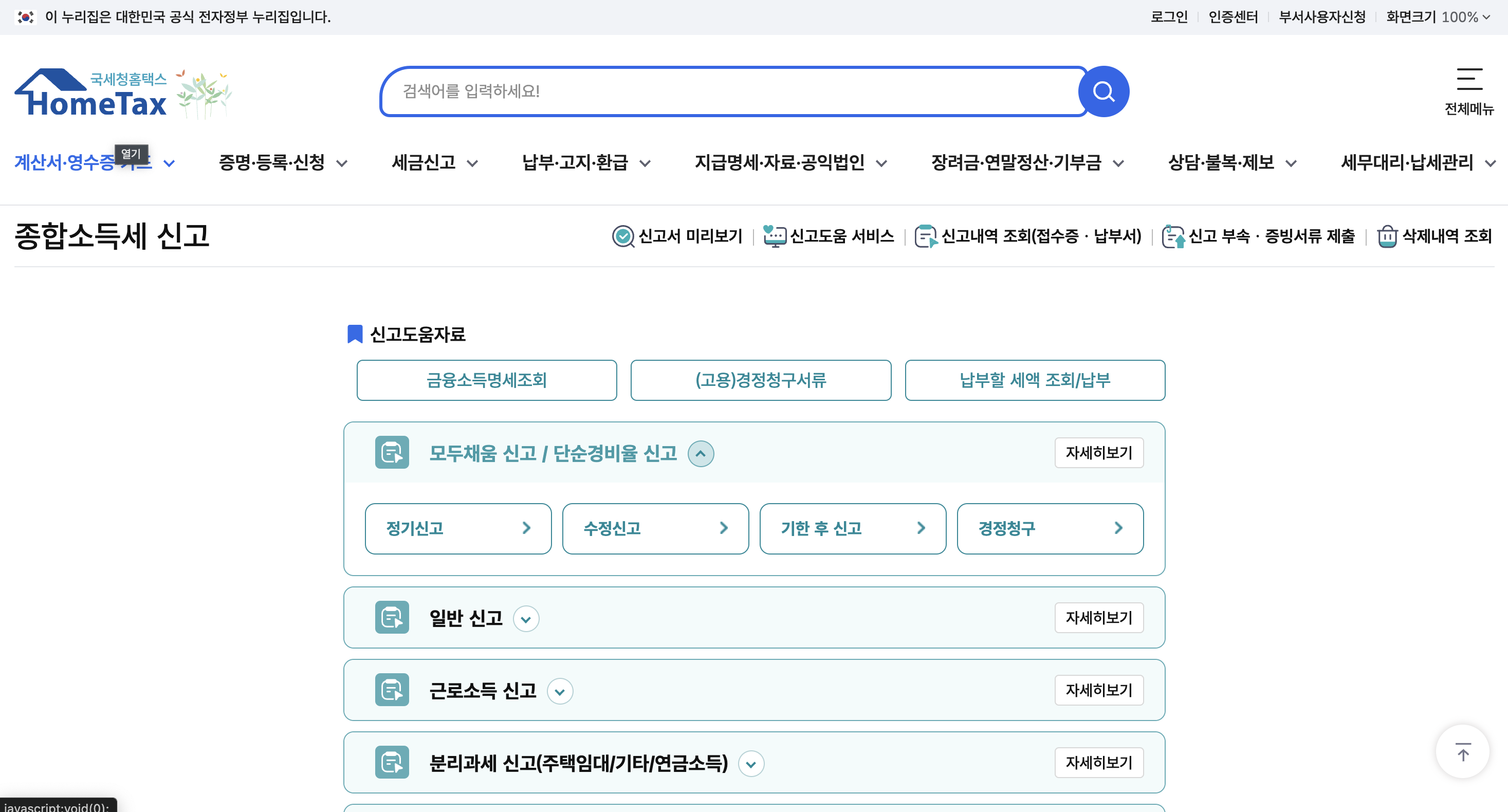Click 자세히보기 for 일반 신고

pos(1098,618)
